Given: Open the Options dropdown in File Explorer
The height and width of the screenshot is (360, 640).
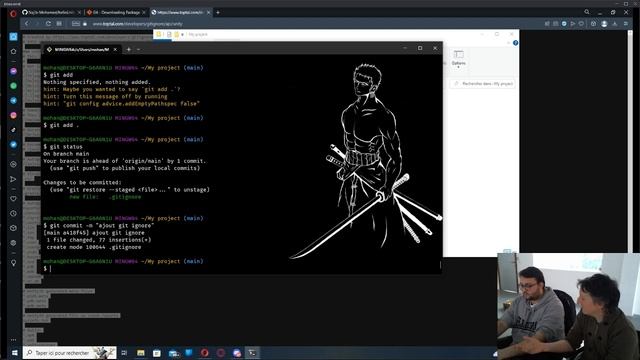Looking at the screenshot, I should click(x=458, y=58).
